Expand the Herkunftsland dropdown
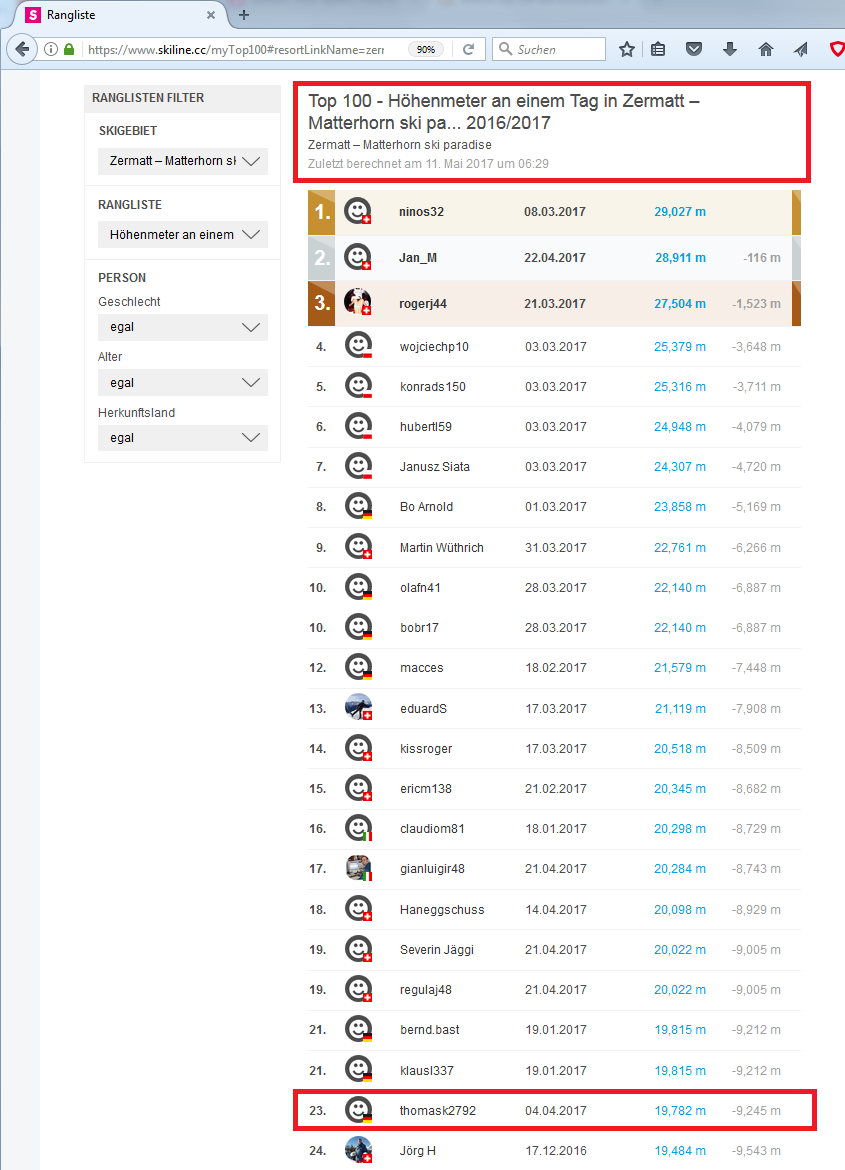This screenshot has height=1170, width=845. pos(183,438)
